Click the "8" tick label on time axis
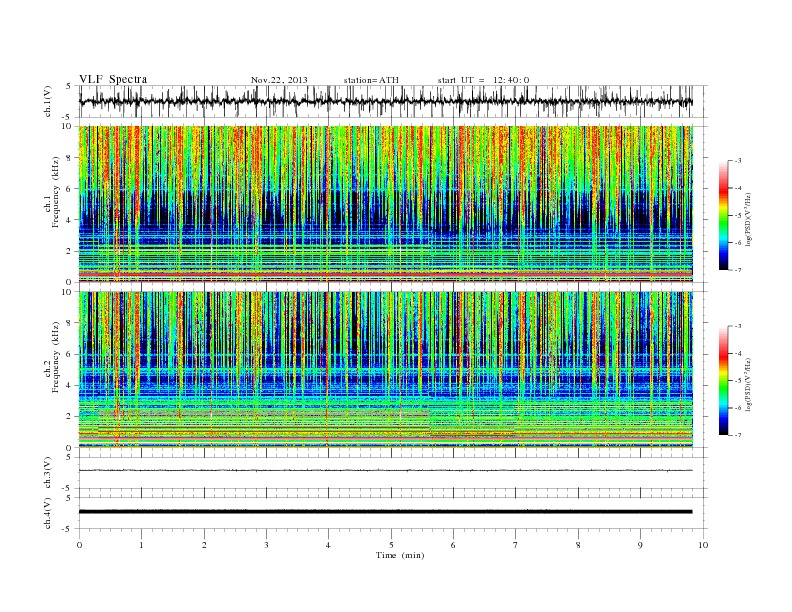 point(578,545)
